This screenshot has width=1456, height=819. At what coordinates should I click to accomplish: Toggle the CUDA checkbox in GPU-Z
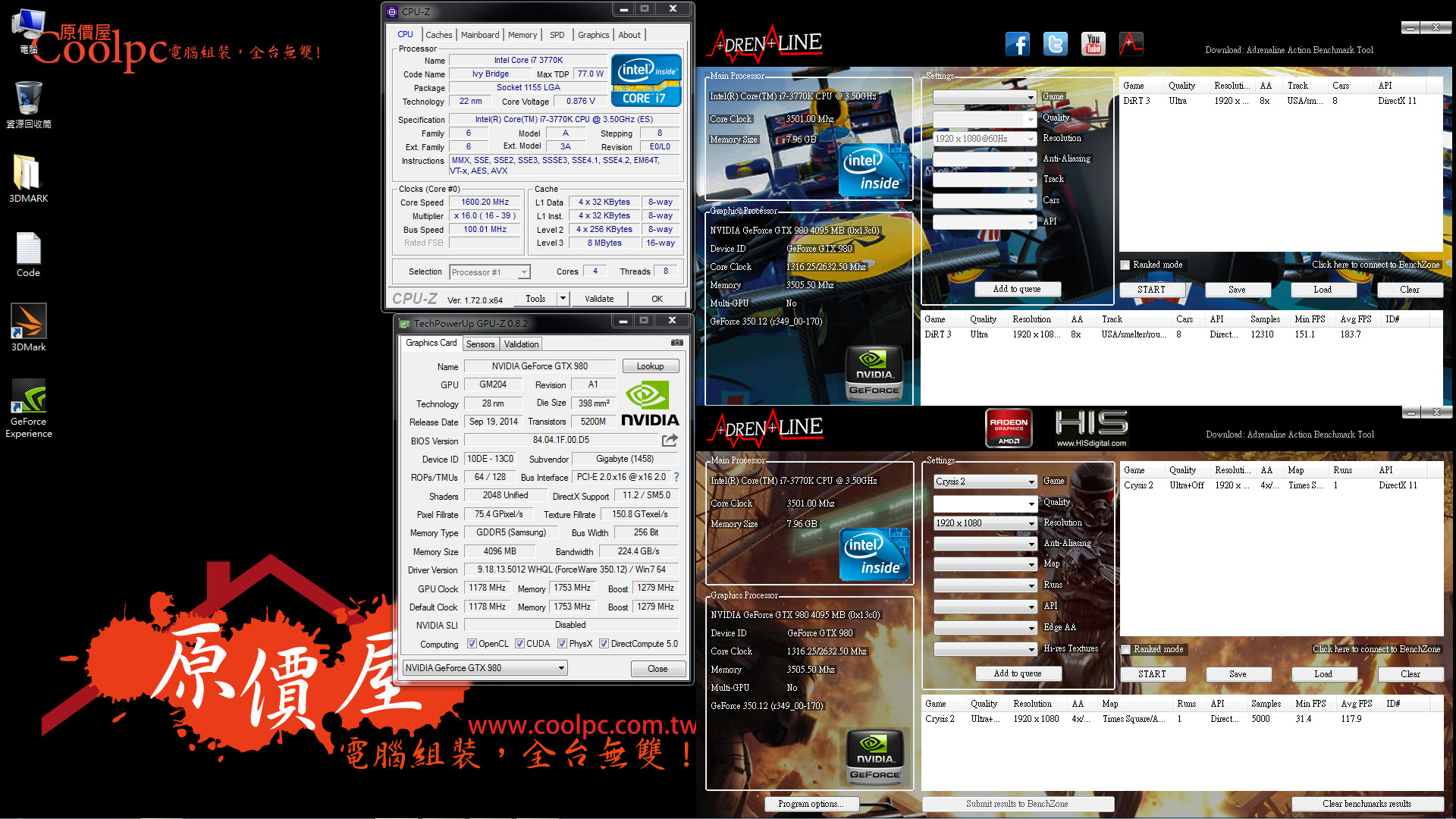click(519, 644)
